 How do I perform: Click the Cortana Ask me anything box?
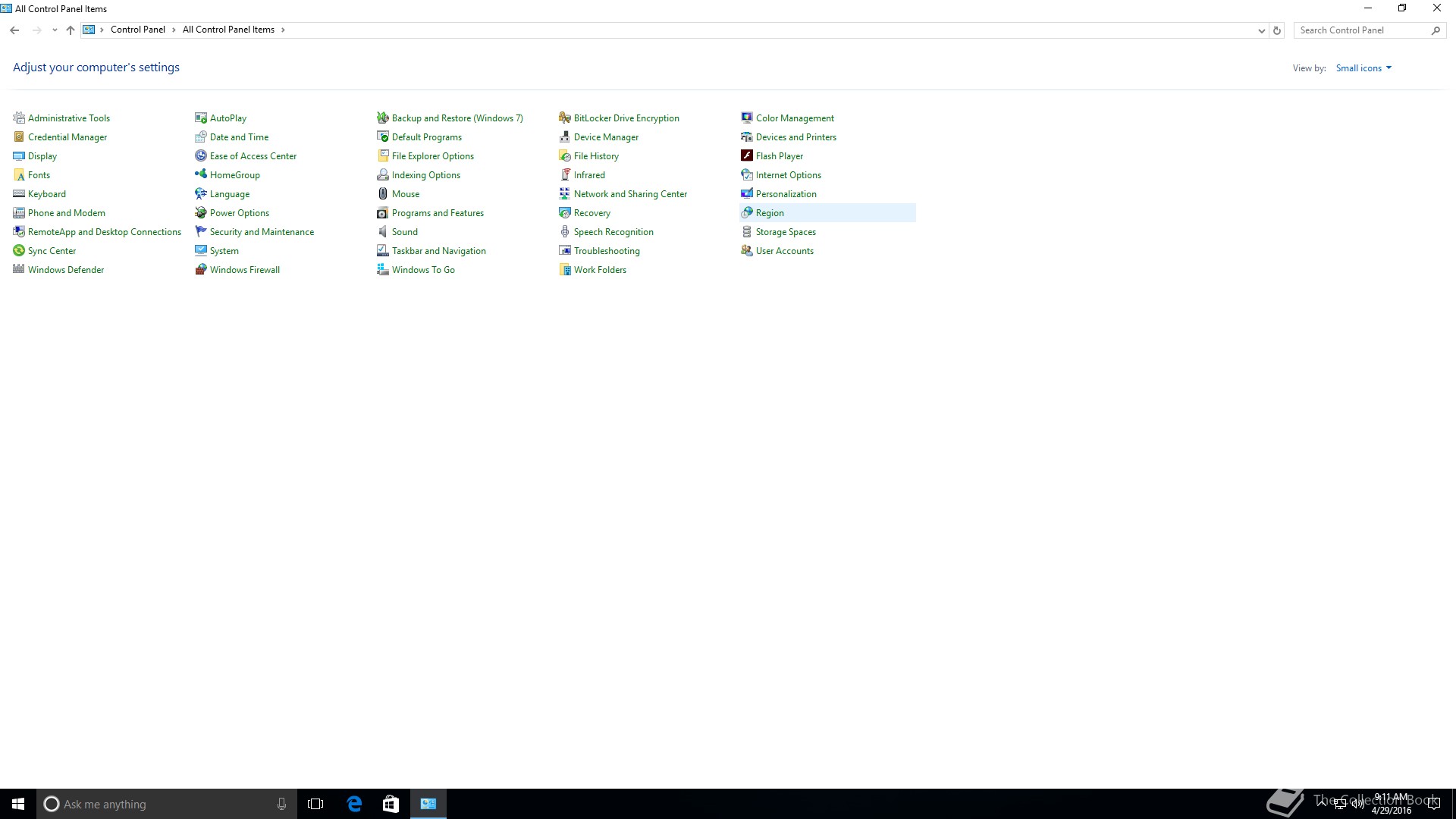coord(165,804)
